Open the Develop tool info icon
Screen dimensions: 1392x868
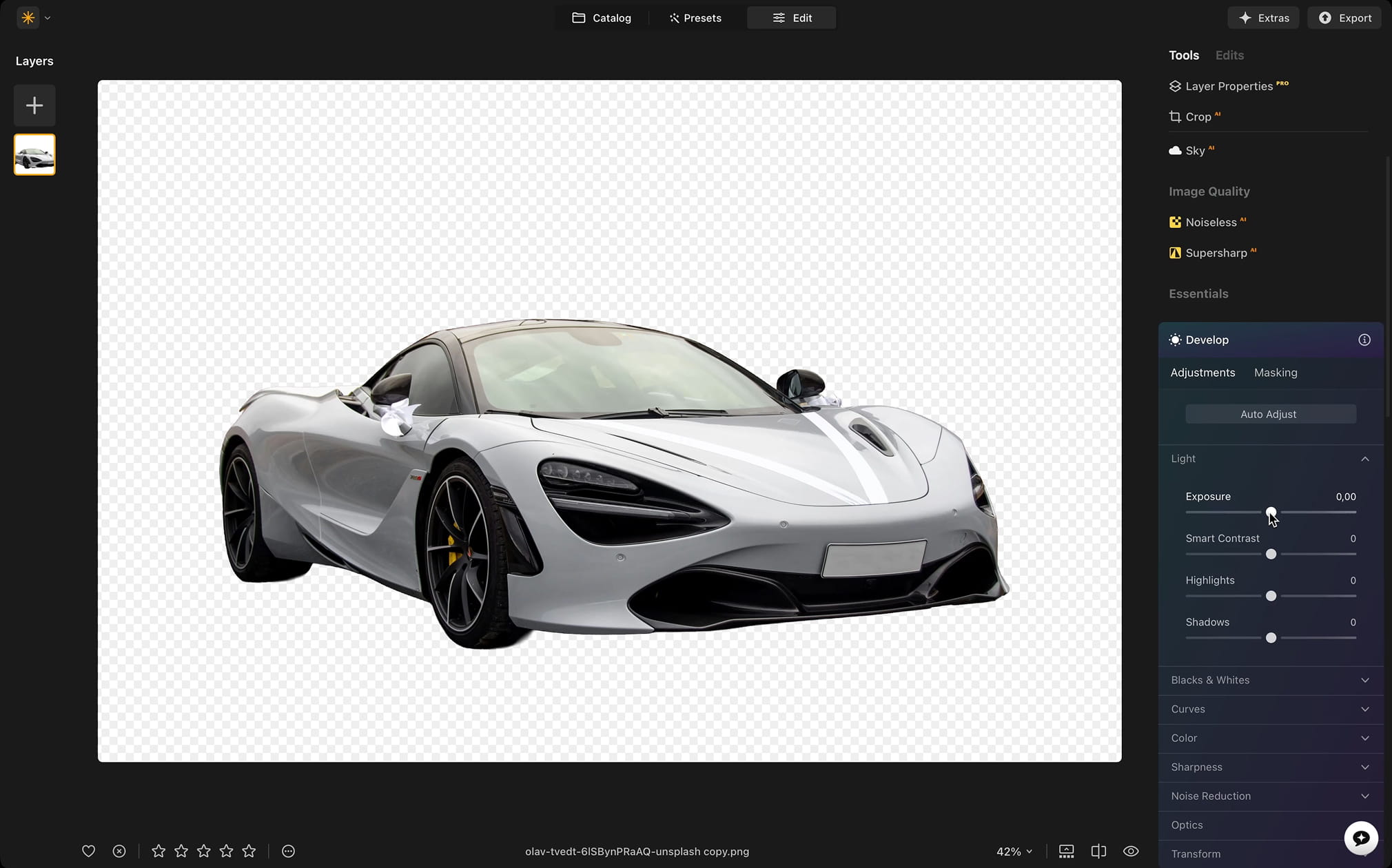click(1364, 340)
